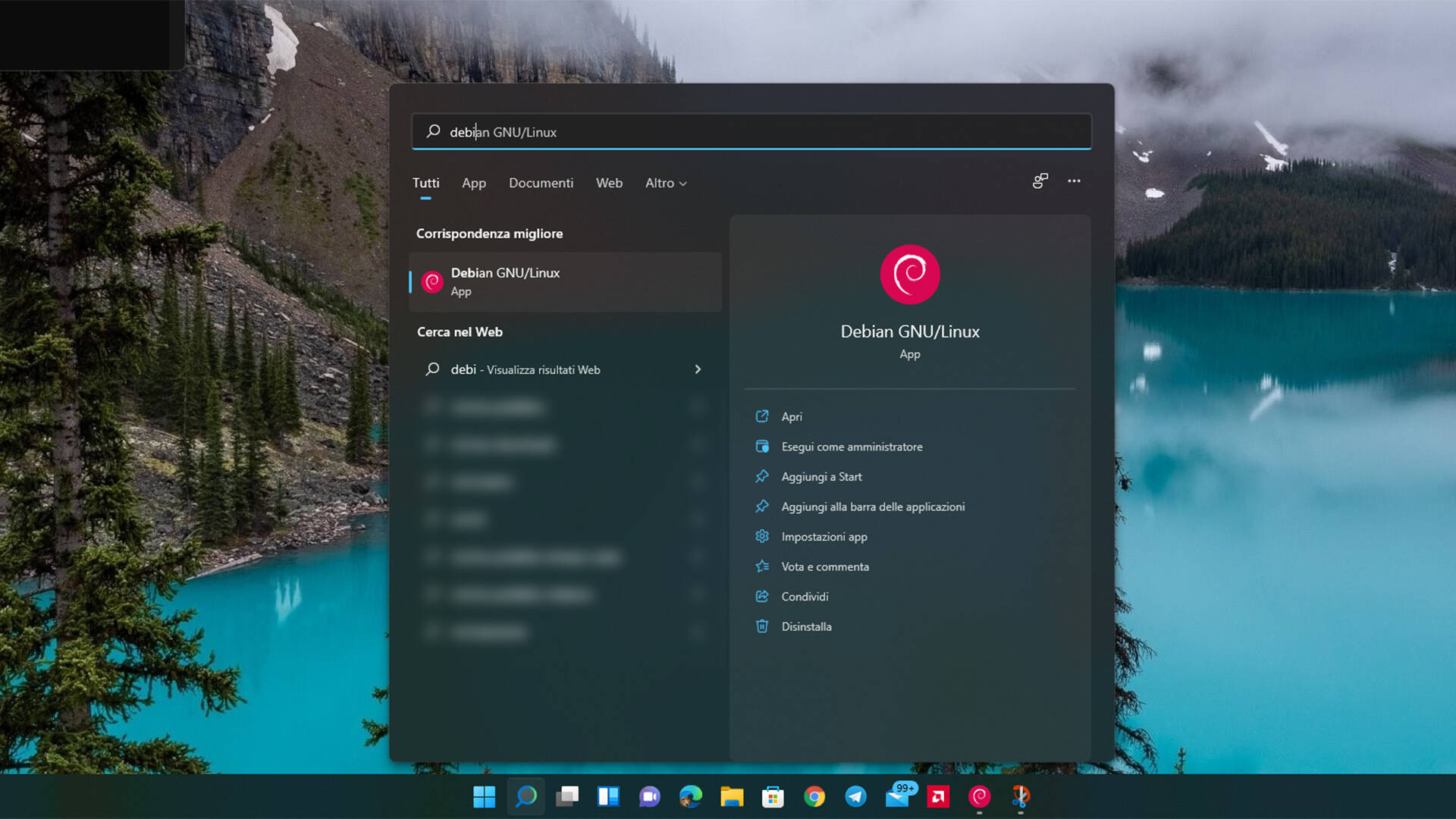
Task: Switch to the App tab
Action: pos(473,183)
